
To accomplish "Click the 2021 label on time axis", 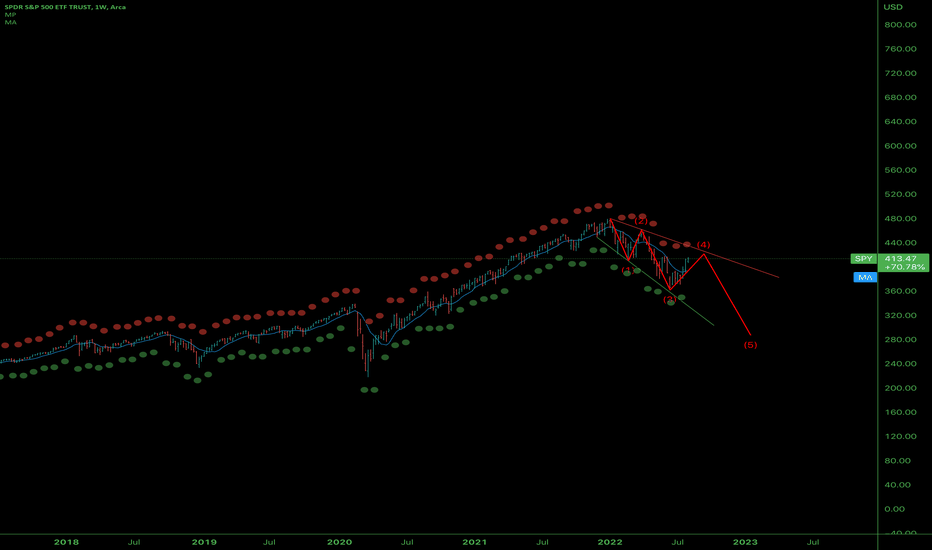I will (x=474, y=542).
